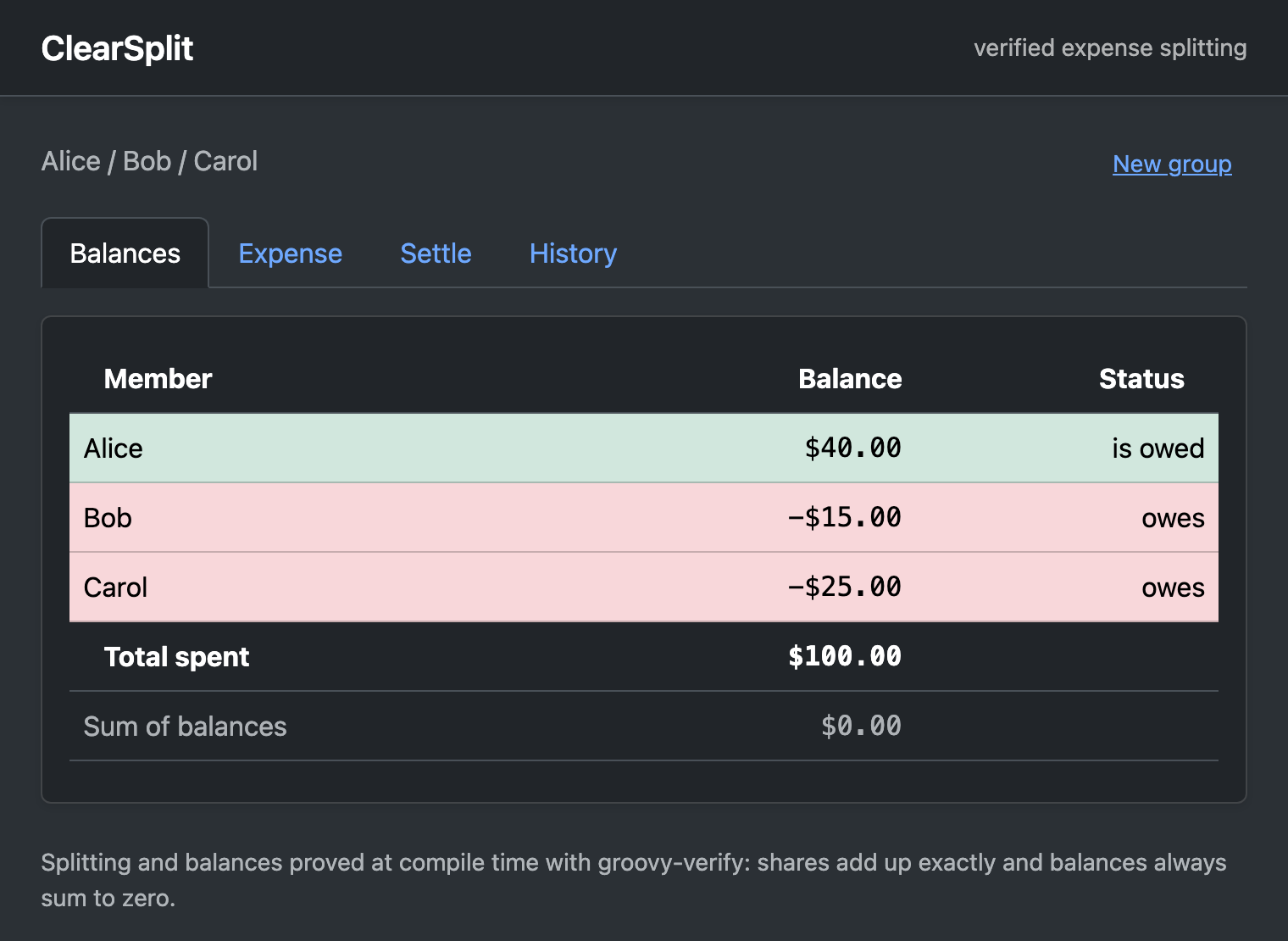
Task: Click the 'owes' status in Carol's row
Action: point(1173,587)
